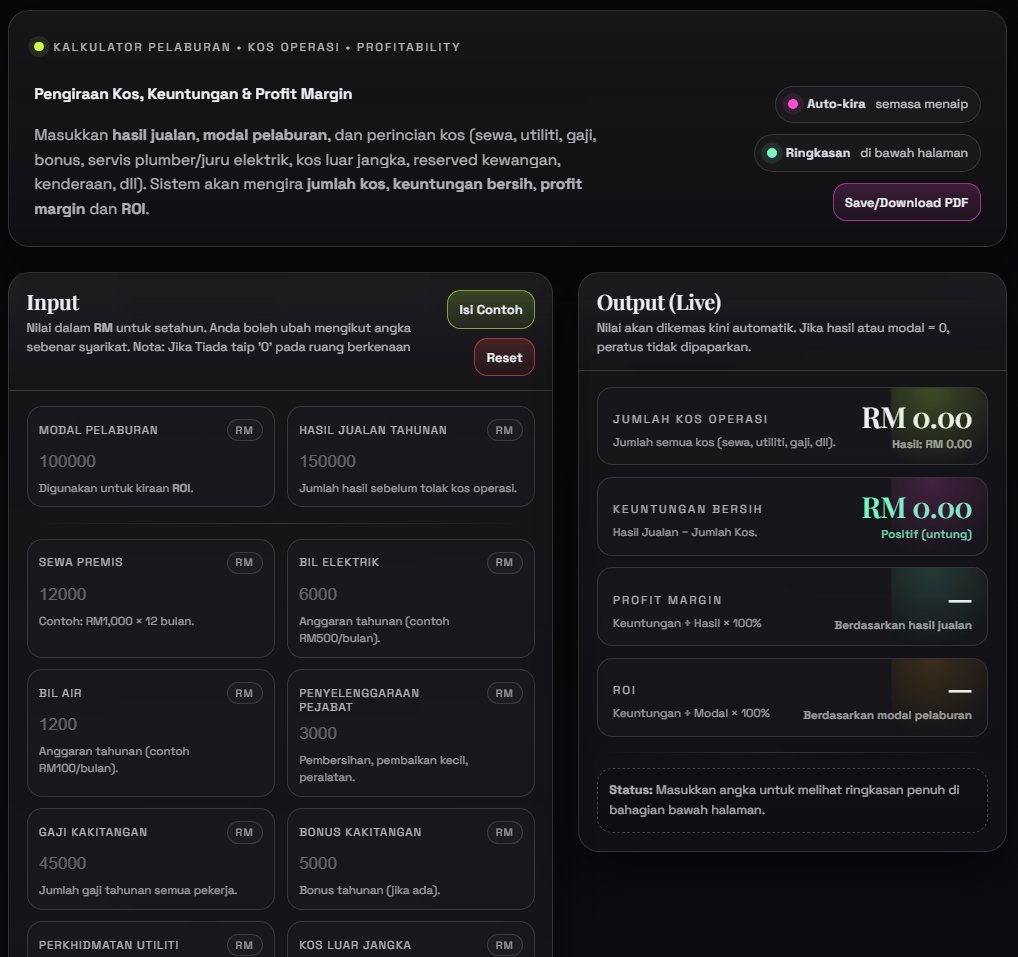Viewport: 1018px width, 957px height.
Task: Click the Keuntungan Bersih RM 0.00 value
Action: point(917,508)
